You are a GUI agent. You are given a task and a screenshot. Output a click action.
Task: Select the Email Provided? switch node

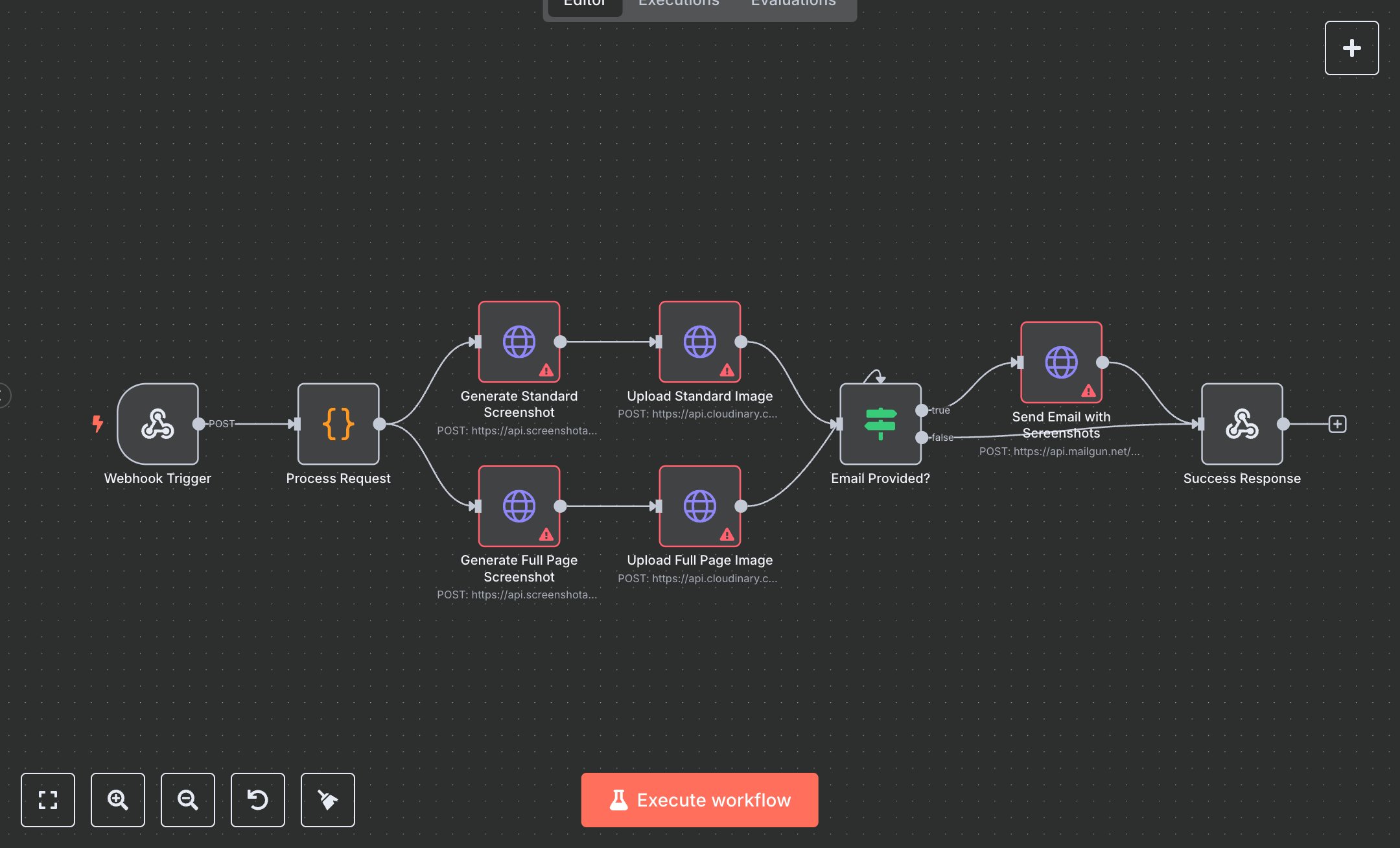(x=880, y=425)
